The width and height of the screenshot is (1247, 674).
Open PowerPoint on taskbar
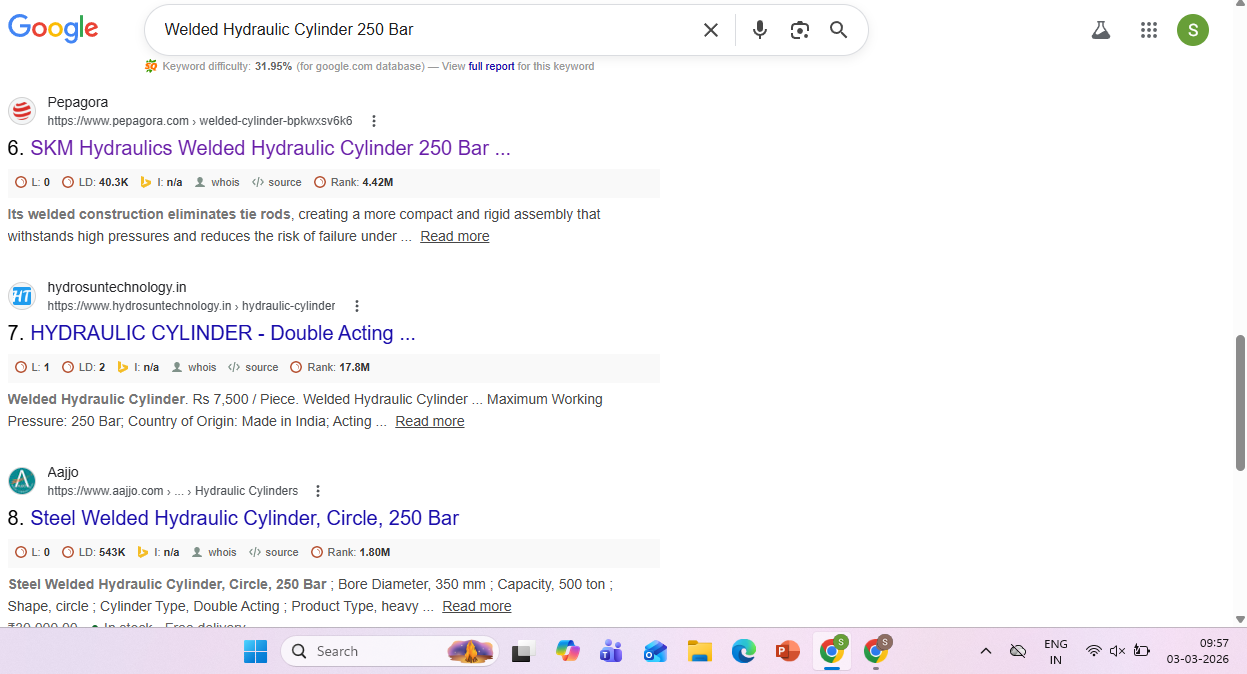[787, 651]
